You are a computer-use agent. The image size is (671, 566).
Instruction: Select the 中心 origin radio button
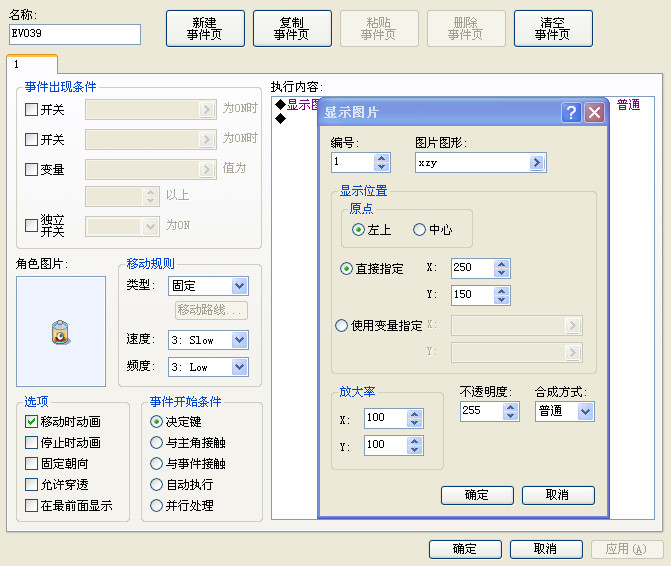(419, 230)
